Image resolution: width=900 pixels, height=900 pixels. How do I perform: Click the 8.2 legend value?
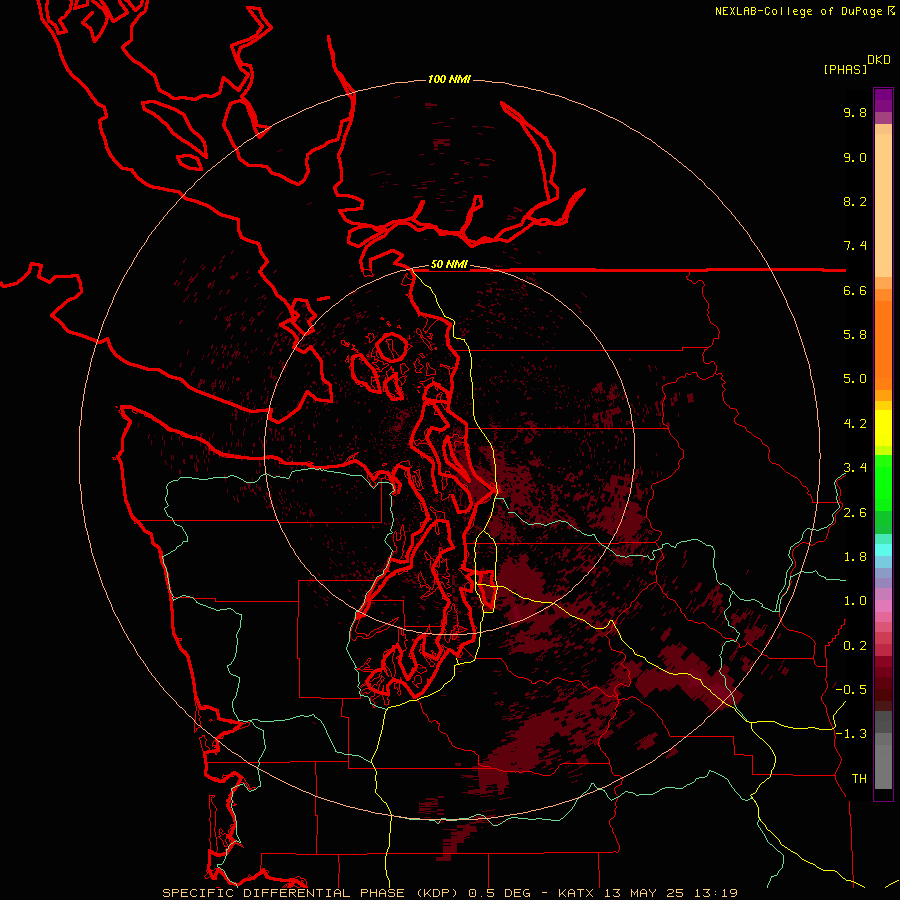point(855,201)
